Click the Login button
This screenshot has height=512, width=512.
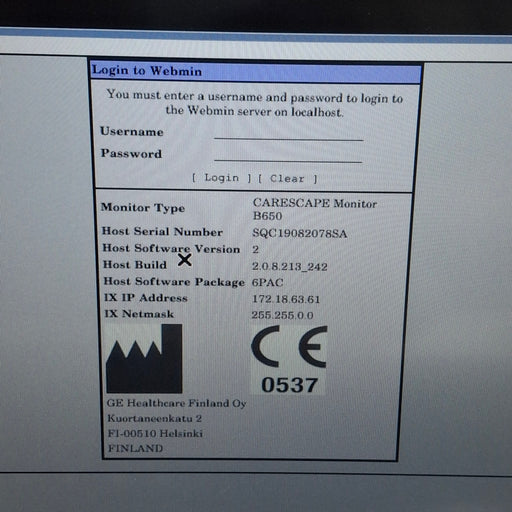click(222, 178)
